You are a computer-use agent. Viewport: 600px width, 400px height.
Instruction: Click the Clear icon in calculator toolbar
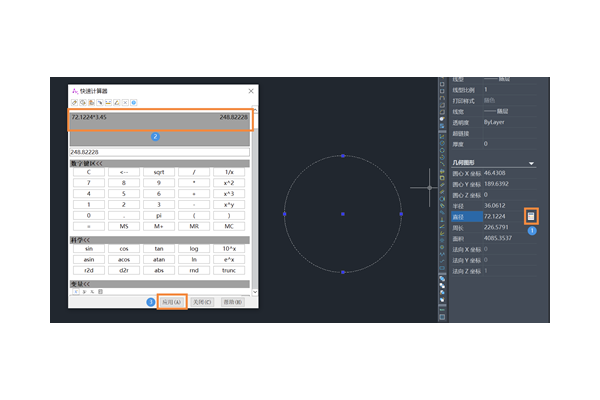pyautogui.click(x=73, y=102)
